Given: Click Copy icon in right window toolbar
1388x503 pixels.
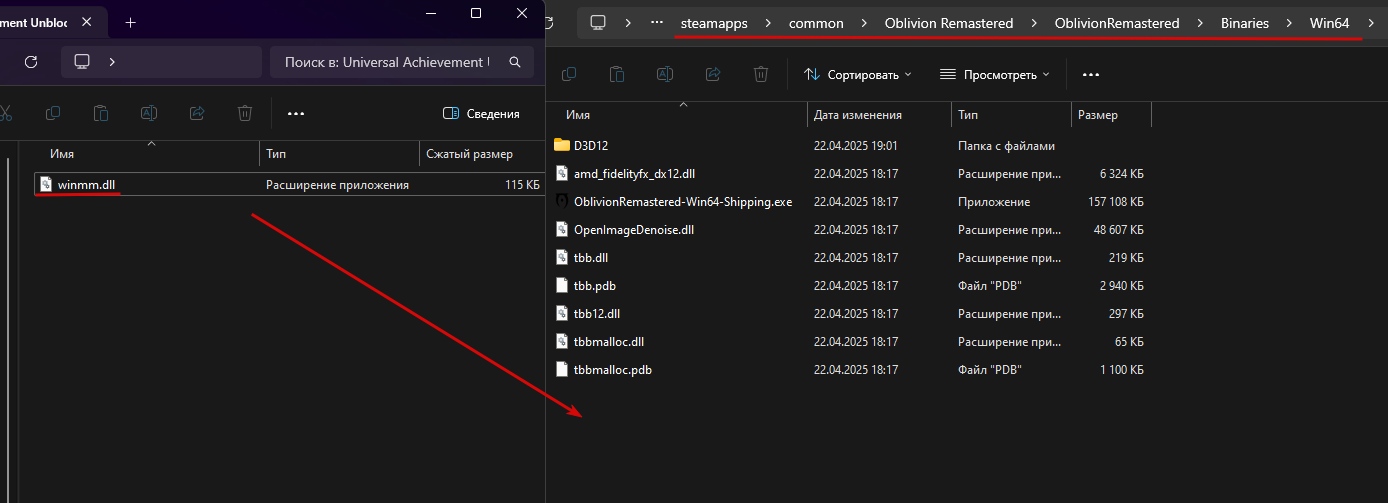Looking at the screenshot, I should coord(569,74).
